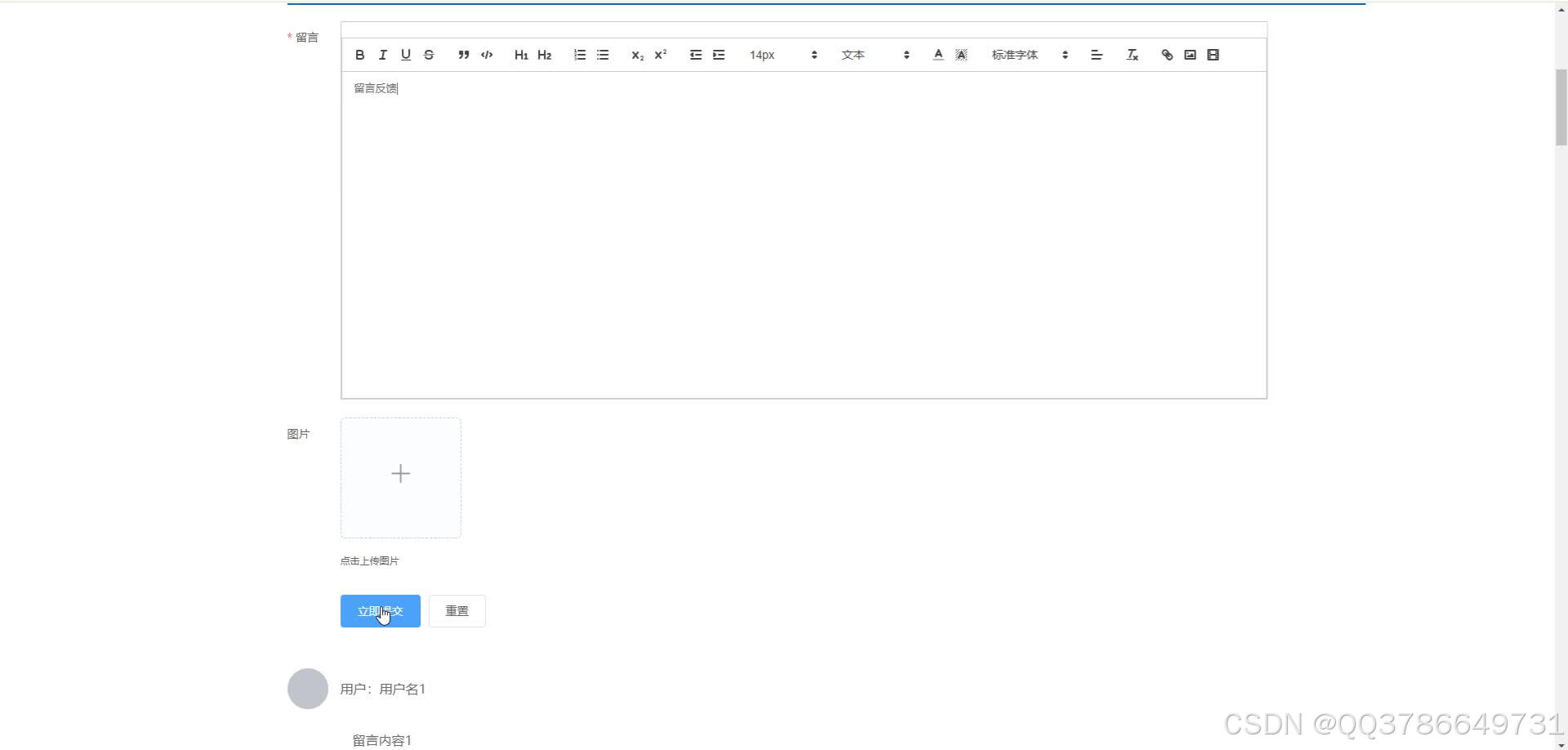Toggle strikethrough formatting
1568x750 pixels.
pos(428,55)
